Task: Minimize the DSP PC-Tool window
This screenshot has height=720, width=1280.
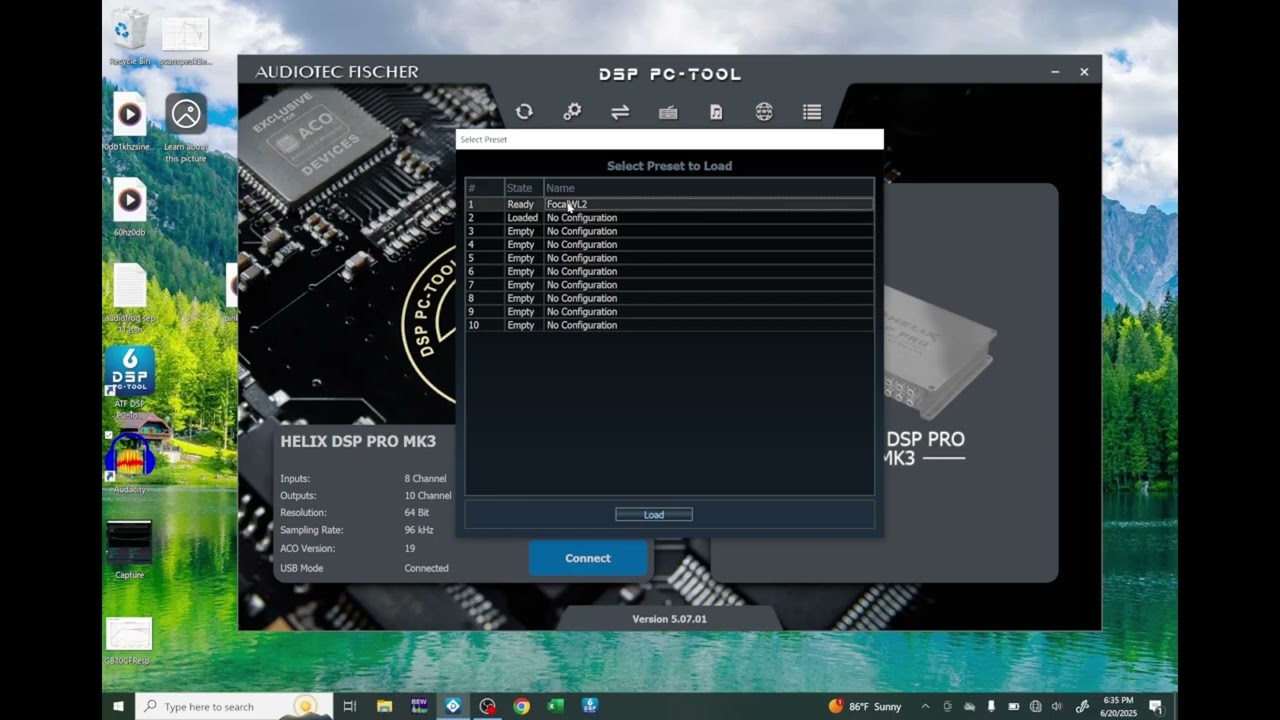Action: (1055, 72)
